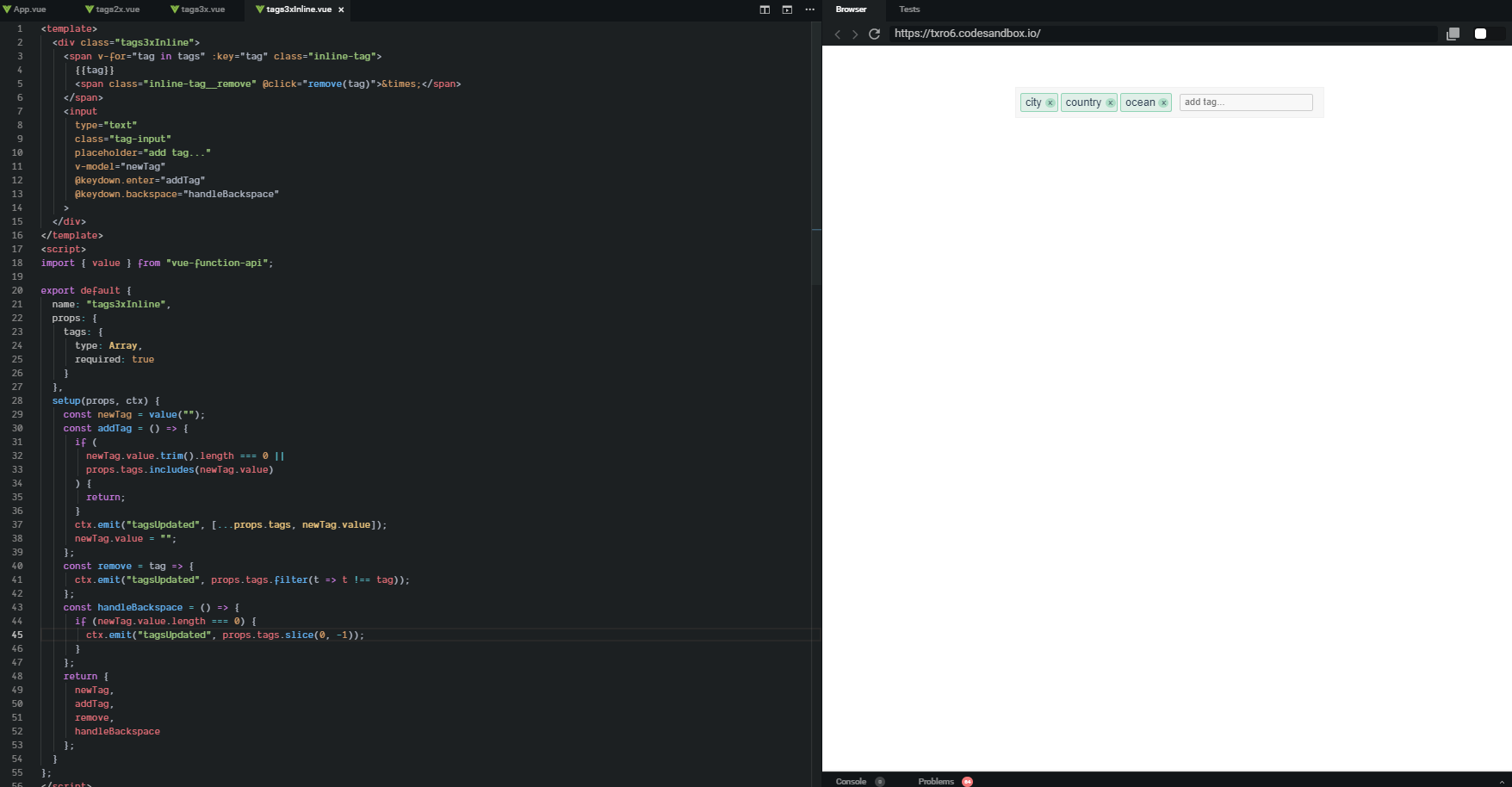
Task: Open the tags2x.vue file tab
Action: point(114,9)
